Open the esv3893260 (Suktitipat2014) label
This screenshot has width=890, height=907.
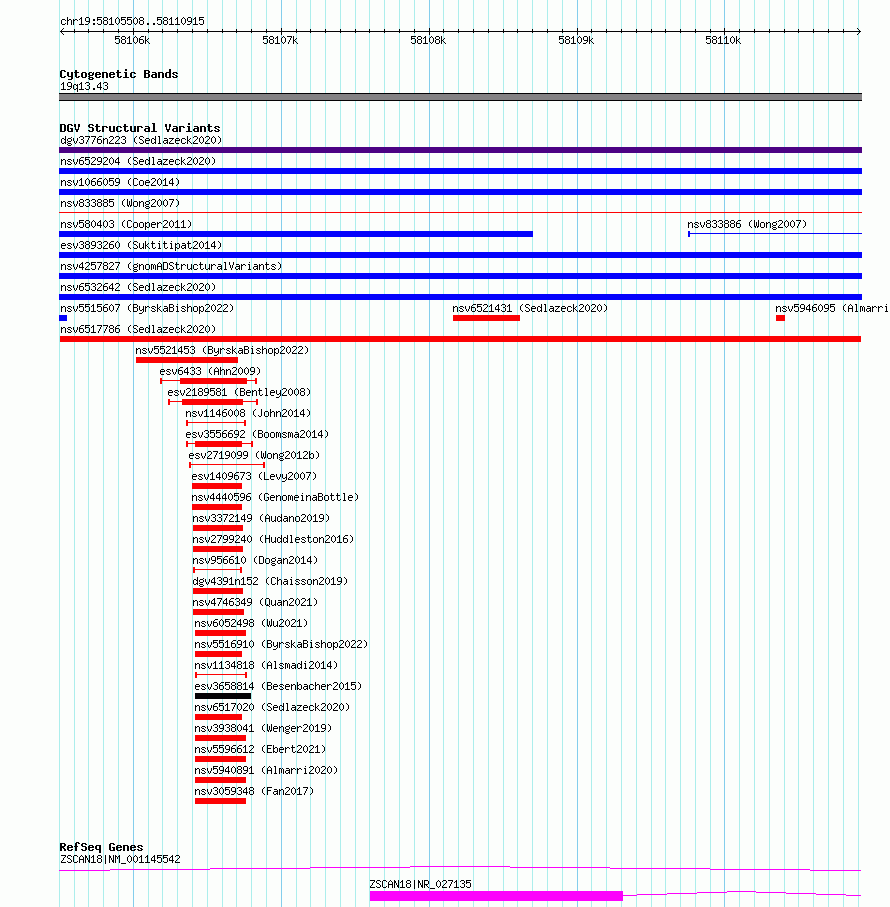pos(141,245)
